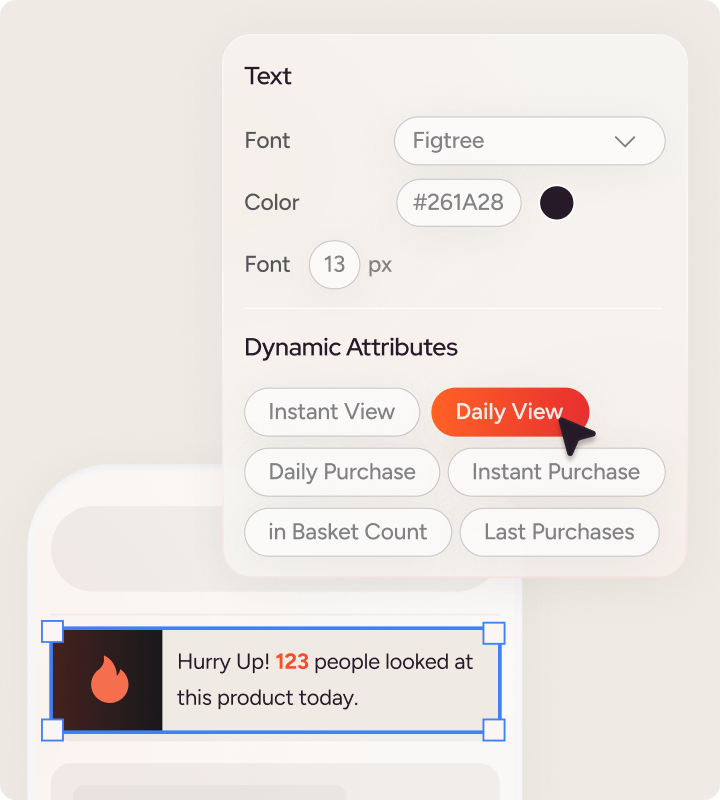Pick the Last Purchases attribute
The width and height of the screenshot is (720, 800).
[x=559, y=532]
